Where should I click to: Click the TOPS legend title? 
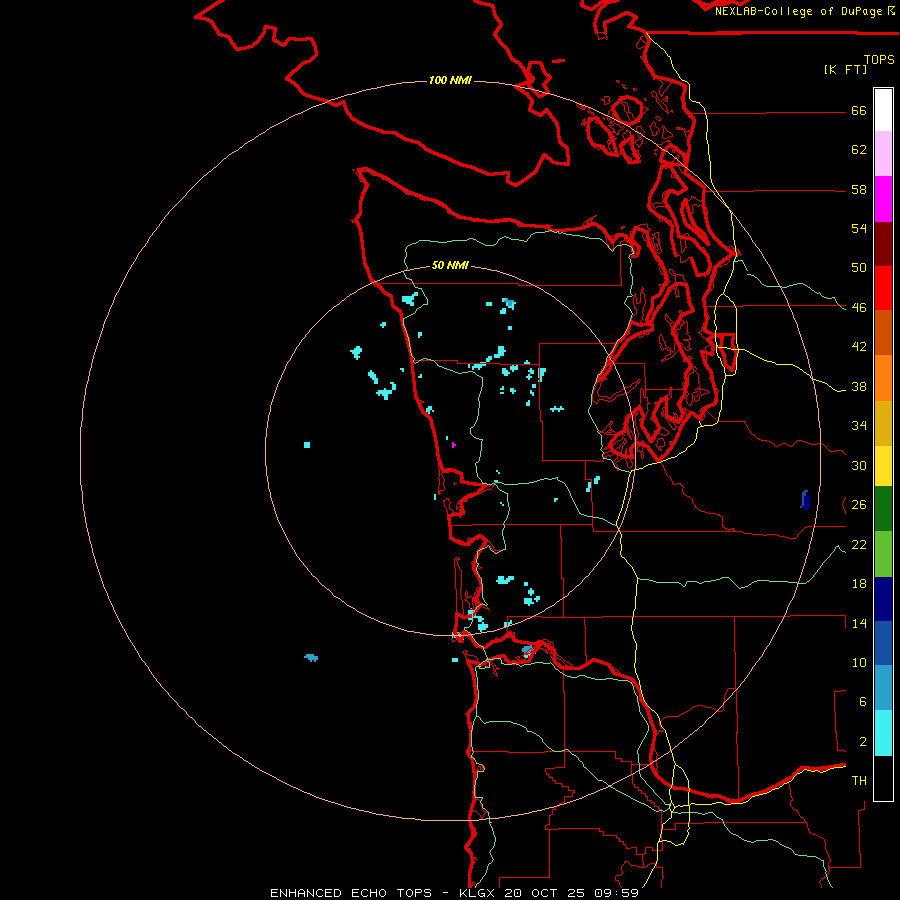tap(879, 59)
